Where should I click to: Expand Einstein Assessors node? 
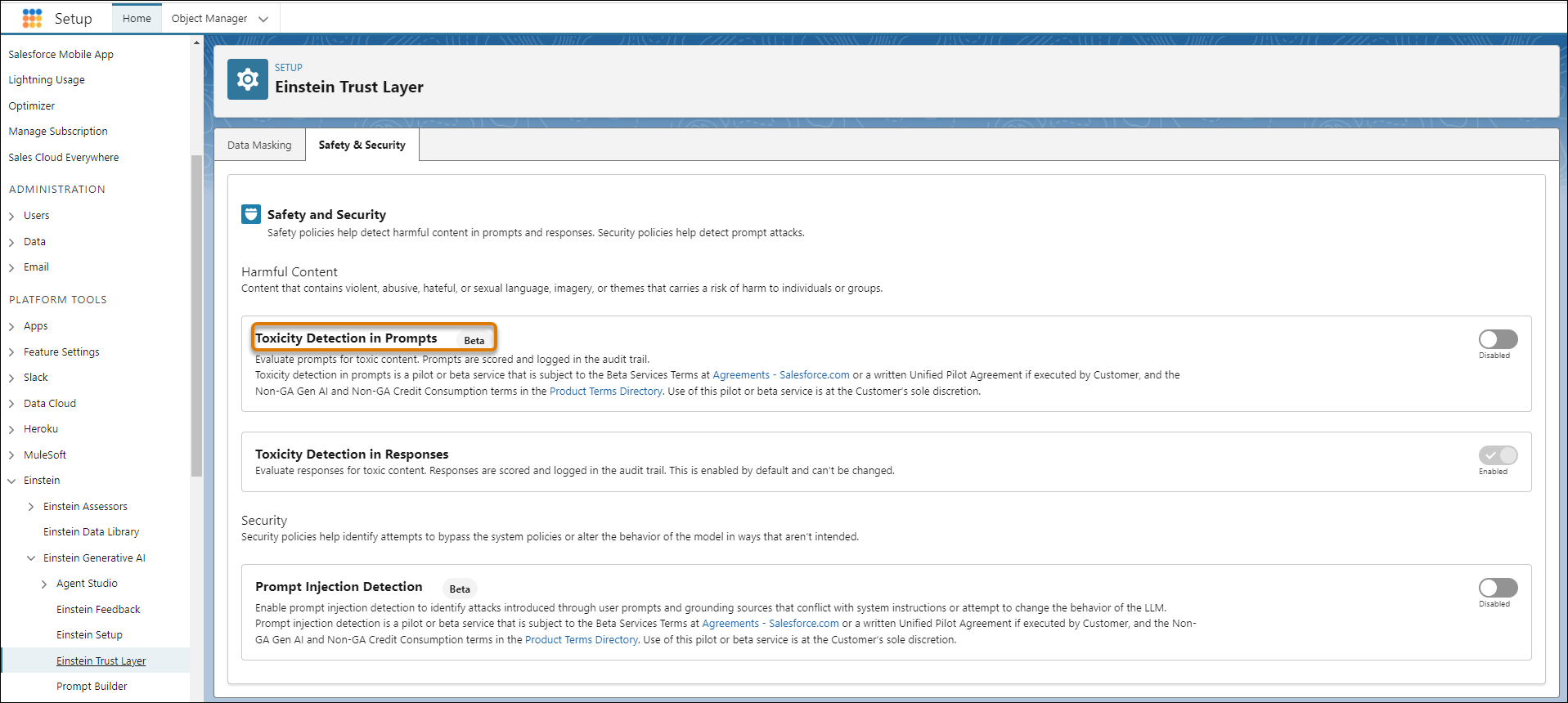click(x=31, y=507)
